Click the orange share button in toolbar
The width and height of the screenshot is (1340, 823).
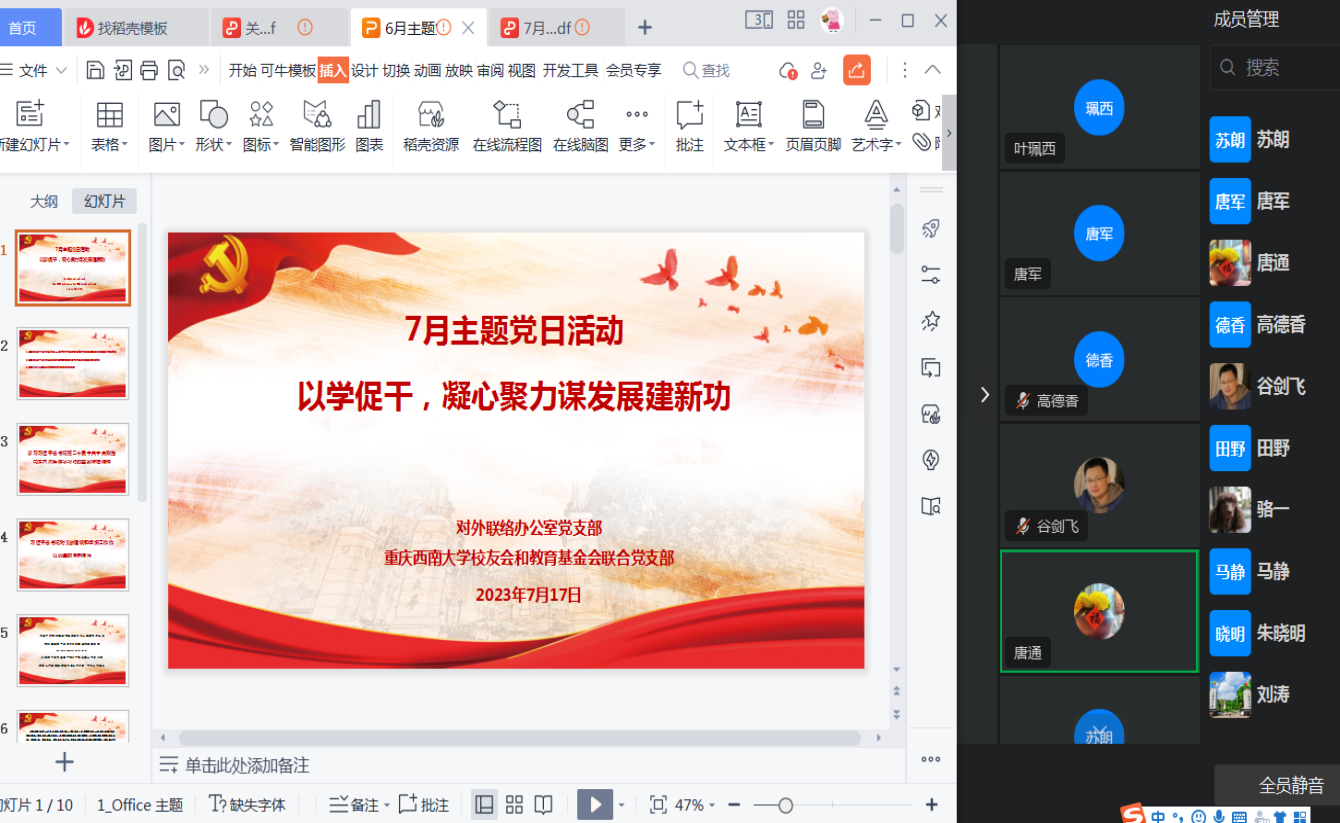pos(857,70)
